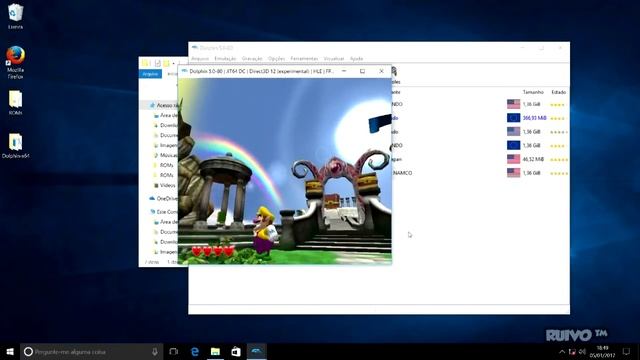
Task: Click star rating in NAMCO game row
Action: [x=559, y=173]
